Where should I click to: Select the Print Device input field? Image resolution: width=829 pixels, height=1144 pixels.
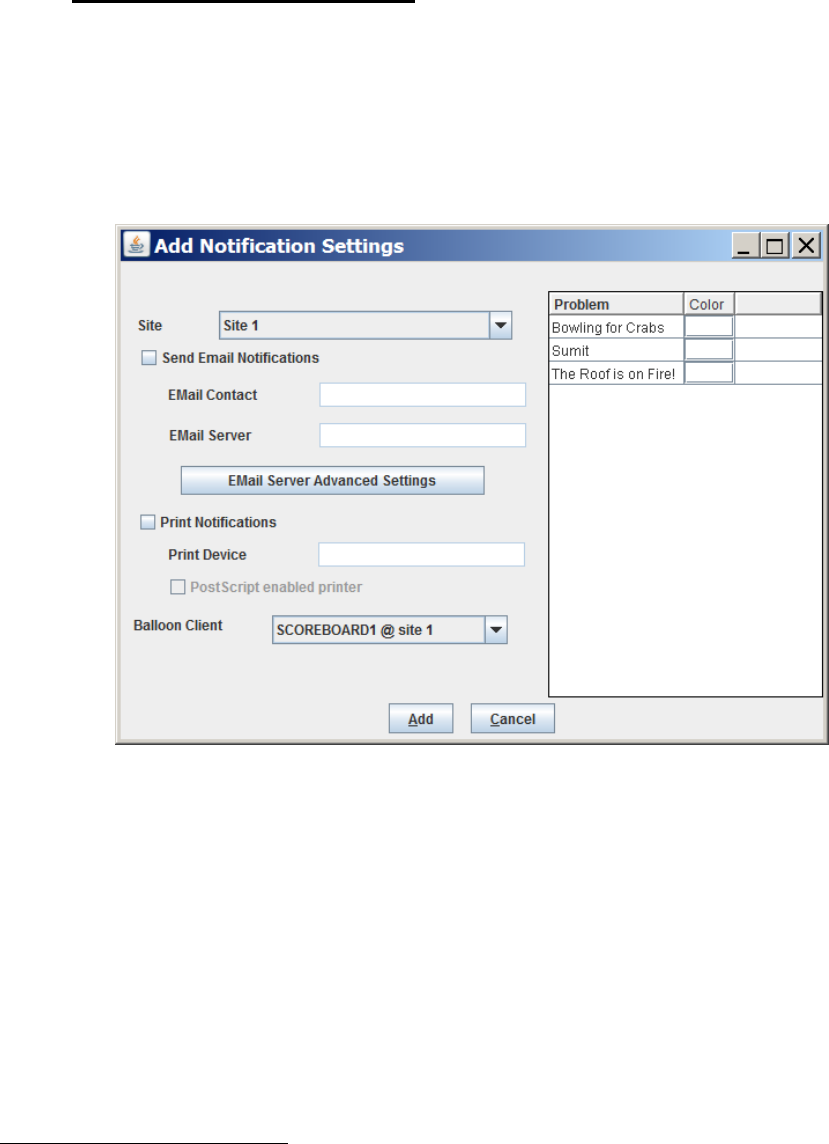coord(421,554)
